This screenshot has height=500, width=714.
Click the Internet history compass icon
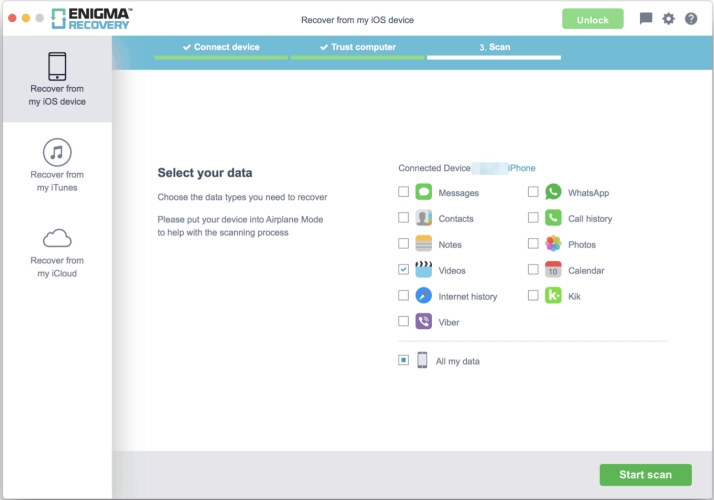[423, 296]
